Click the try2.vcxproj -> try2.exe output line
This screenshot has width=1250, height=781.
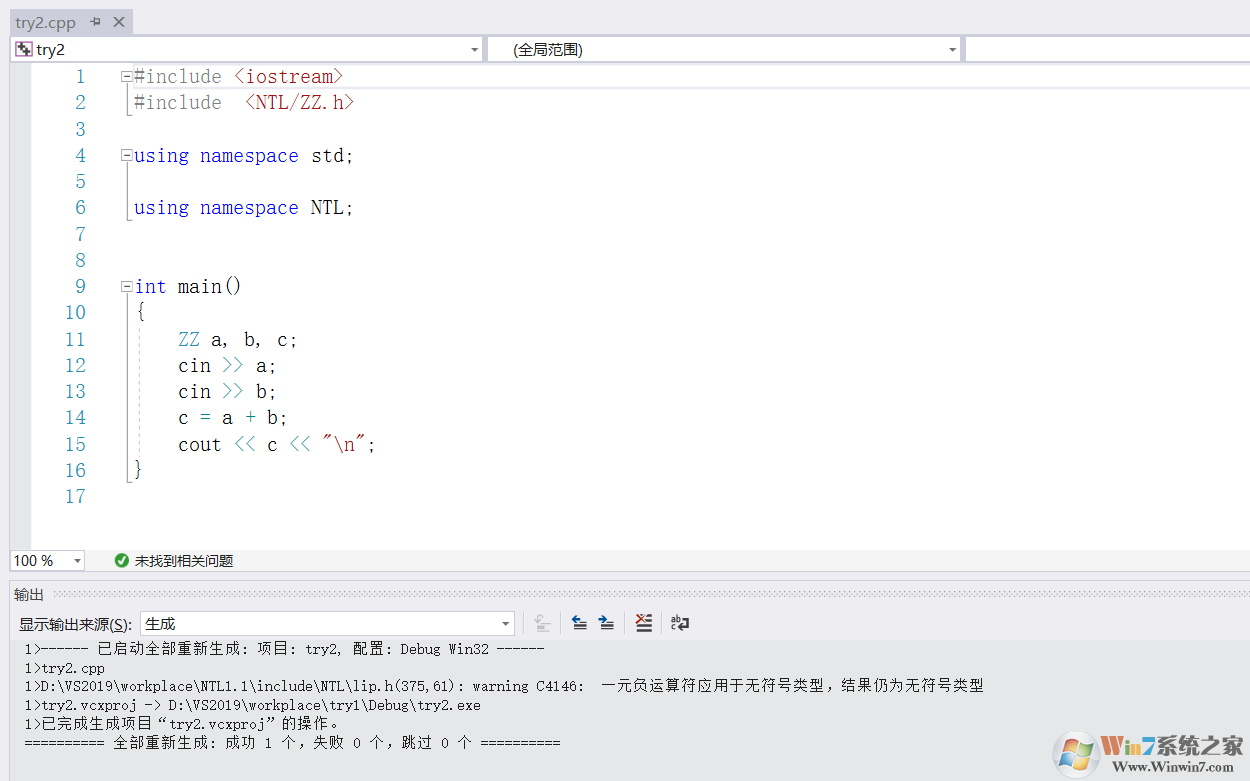(x=252, y=705)
